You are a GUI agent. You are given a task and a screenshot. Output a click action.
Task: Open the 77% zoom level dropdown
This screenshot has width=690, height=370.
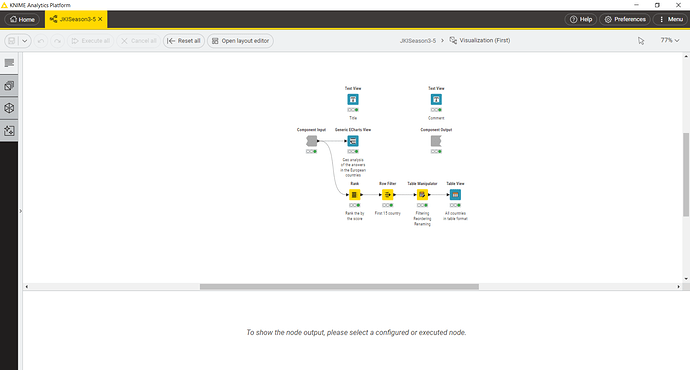click(x=670, y=40)
